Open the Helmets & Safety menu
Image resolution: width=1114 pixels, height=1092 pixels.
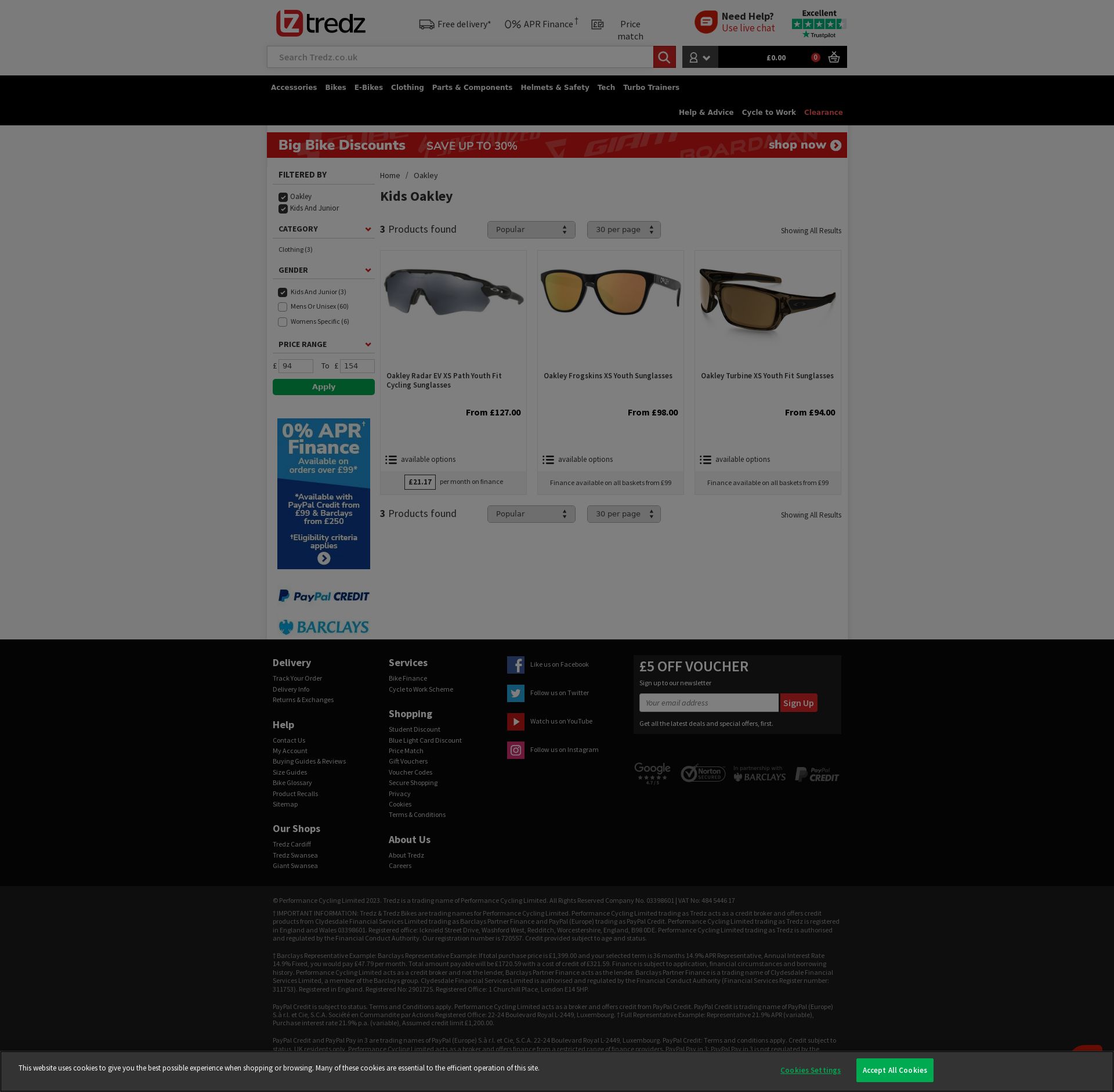[x=555, y=88]
